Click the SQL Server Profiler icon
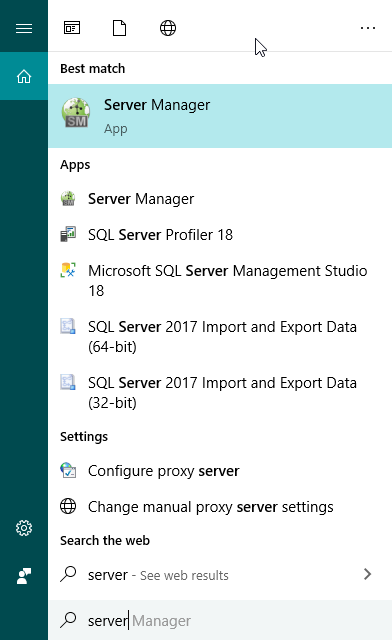The width and height of the screenshot is (392, 640). tap(68, 234)
